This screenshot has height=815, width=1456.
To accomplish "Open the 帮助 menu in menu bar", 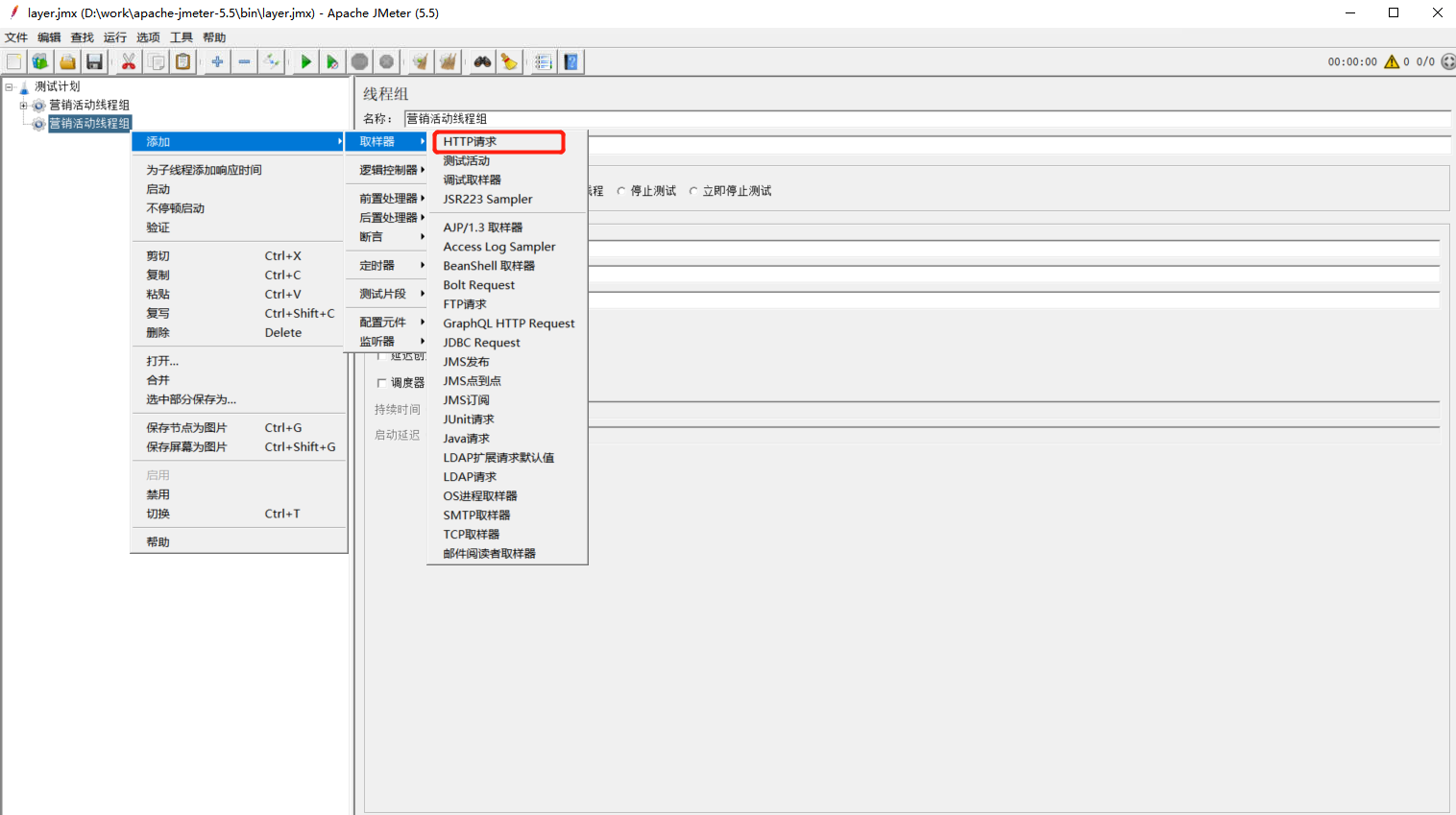I will coord(214,37).
